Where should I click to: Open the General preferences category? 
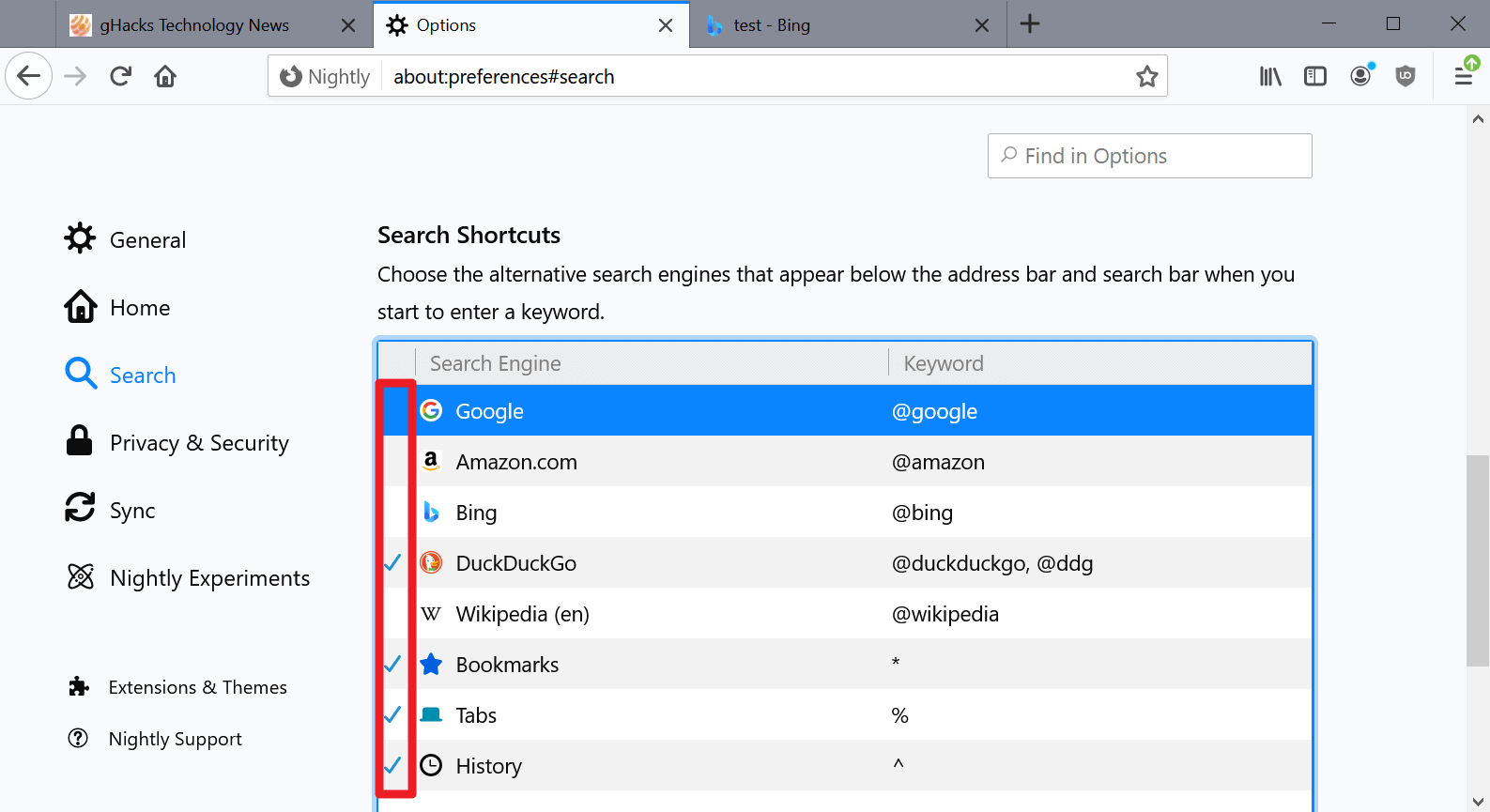125,239
